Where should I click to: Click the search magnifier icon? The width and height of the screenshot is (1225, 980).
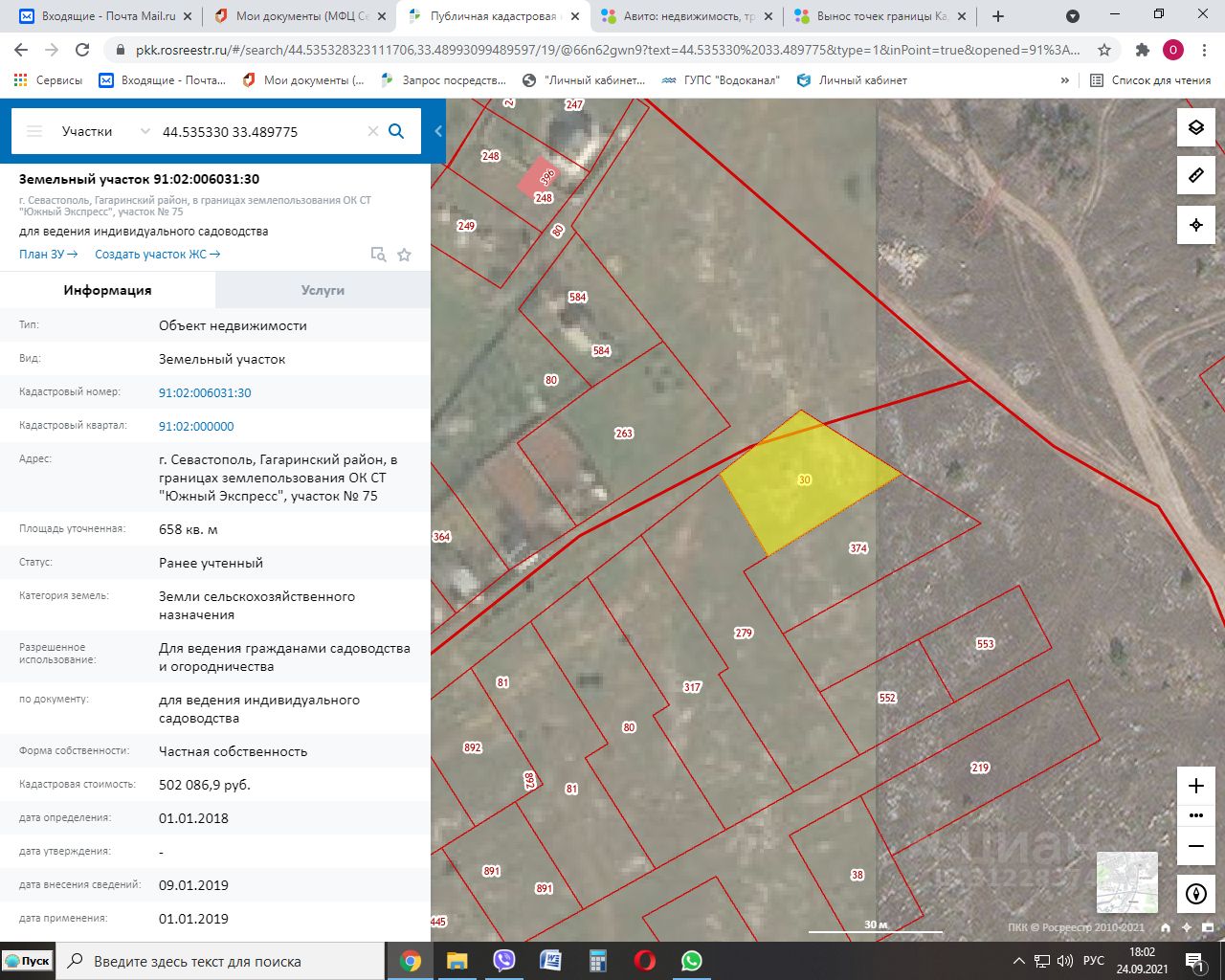click(396, 131)
